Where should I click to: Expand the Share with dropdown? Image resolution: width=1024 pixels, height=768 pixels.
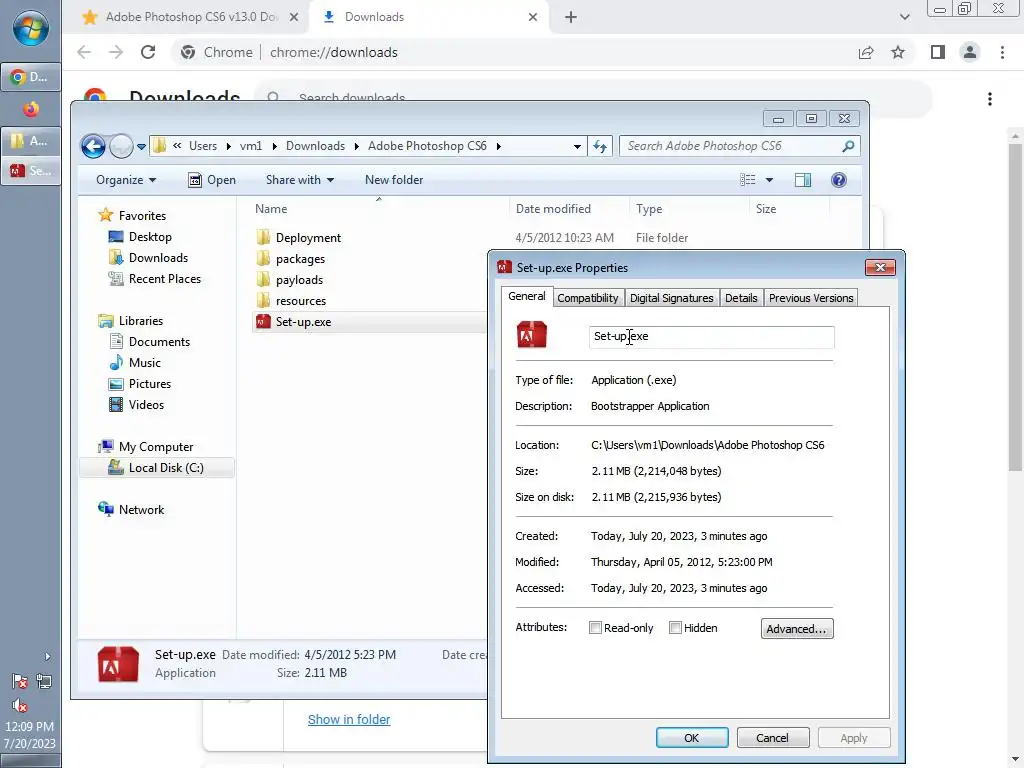click(x=300, y=180)
